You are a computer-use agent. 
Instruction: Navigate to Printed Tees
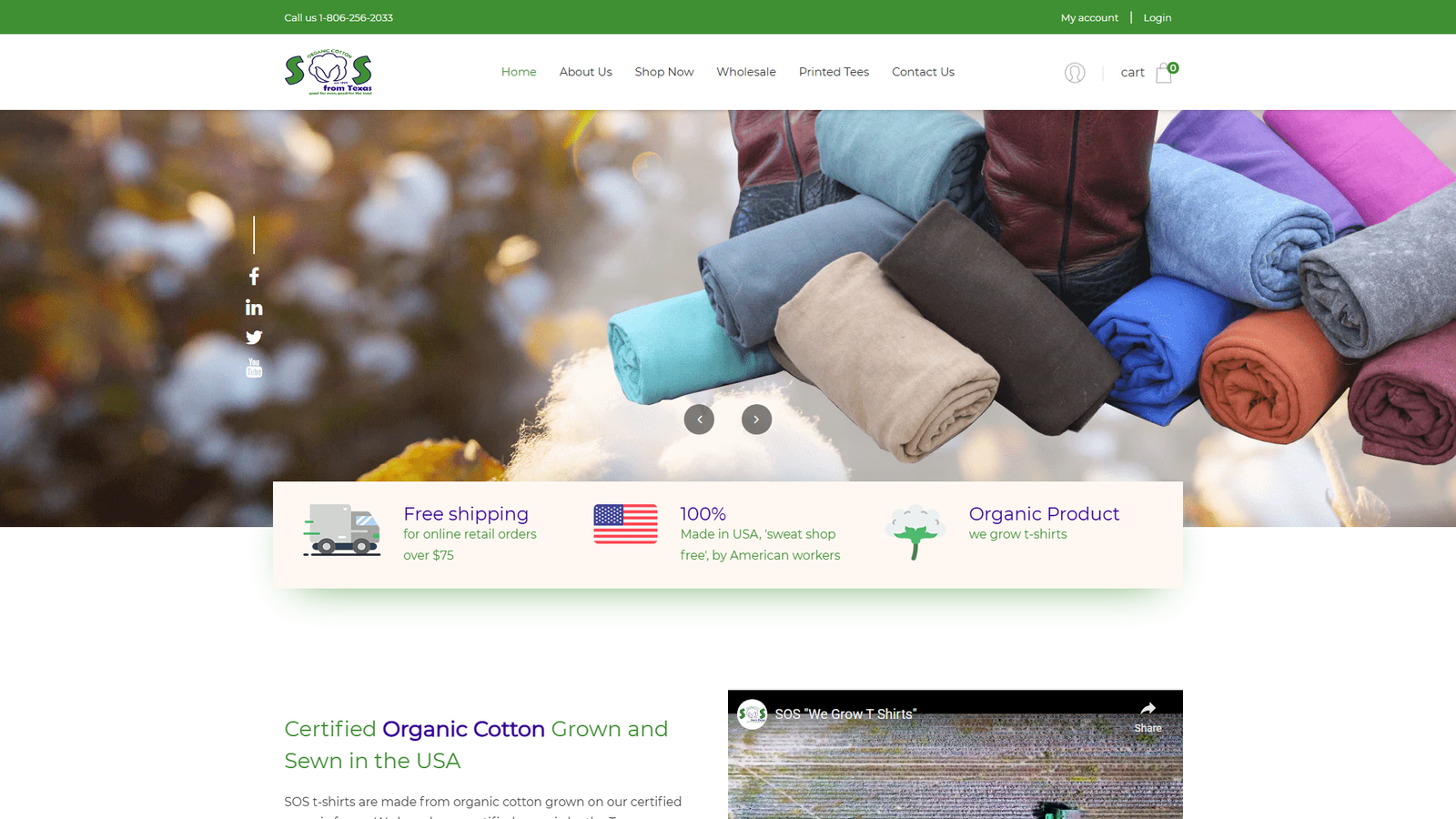point(834,72)
